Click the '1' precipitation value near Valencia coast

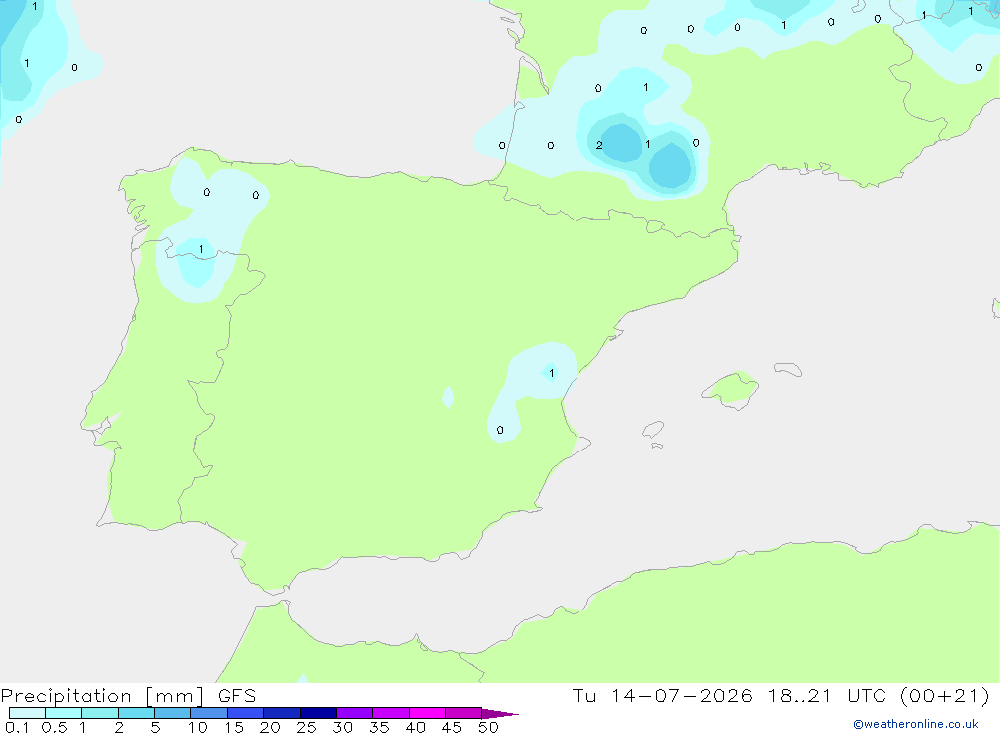coord(552,373)
